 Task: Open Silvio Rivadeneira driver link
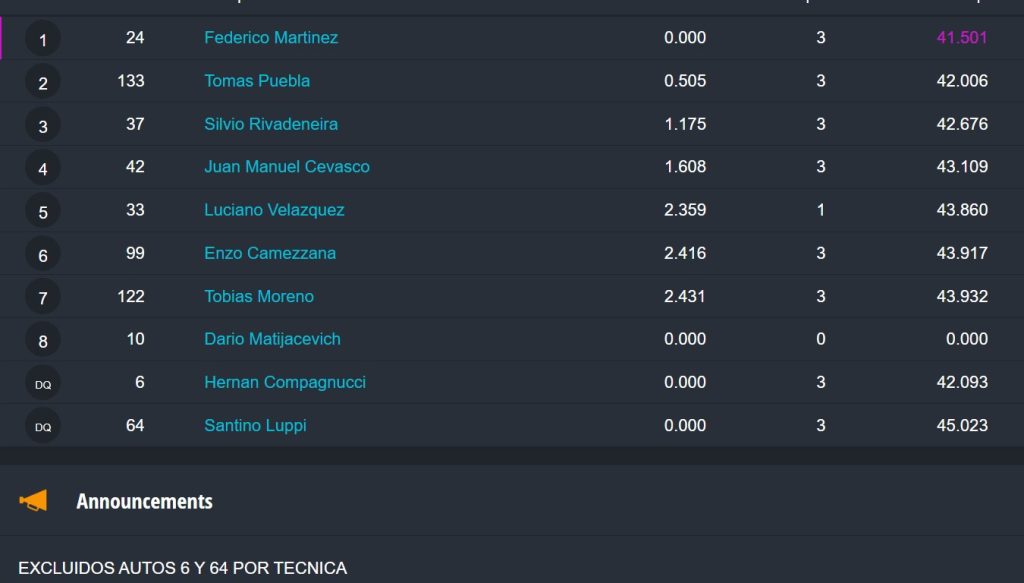click(271, 124)
